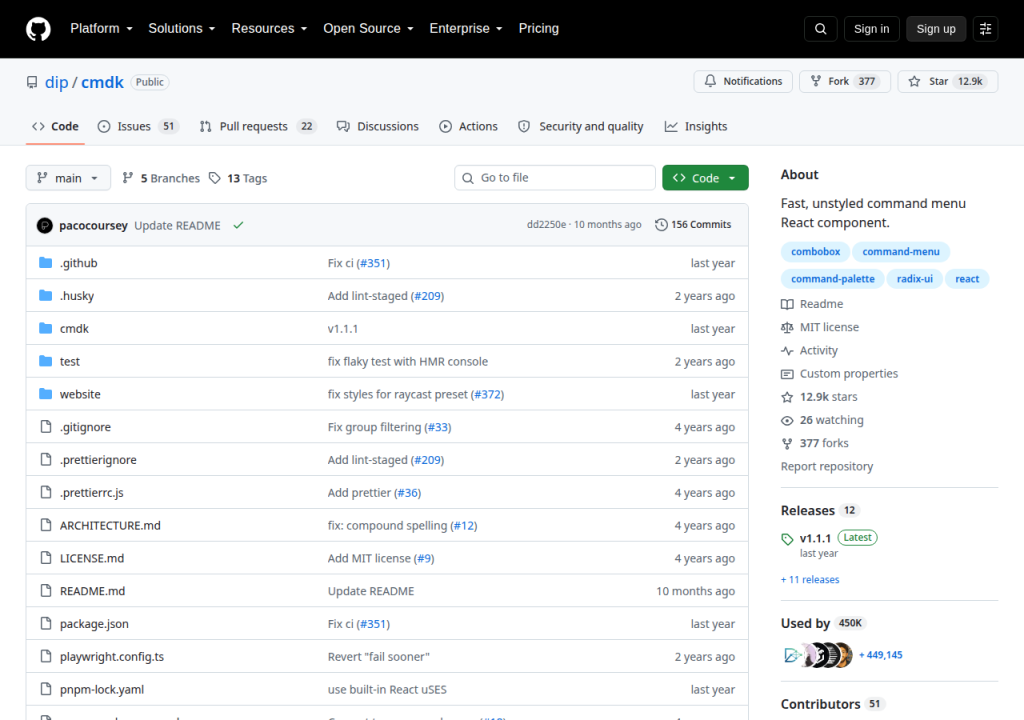Open the search magnifier in header

click(820, 29)
